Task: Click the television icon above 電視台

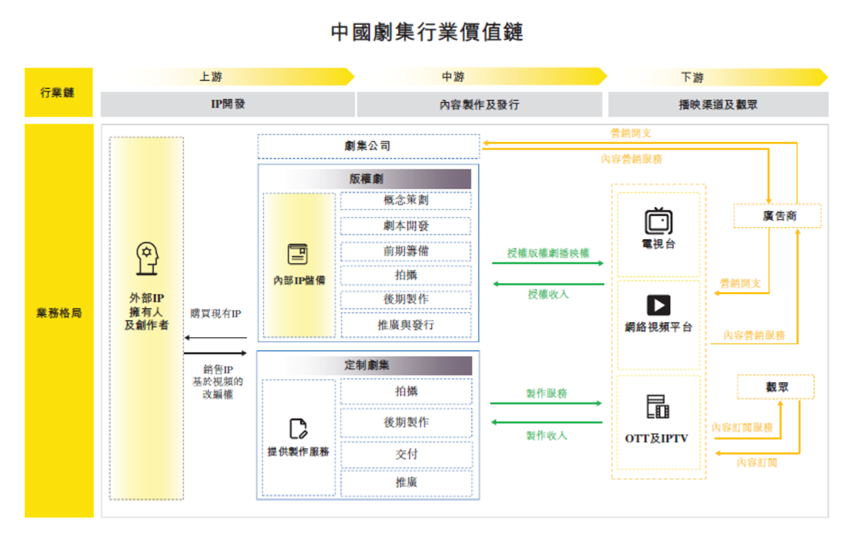Action: (x=658, y=219)
